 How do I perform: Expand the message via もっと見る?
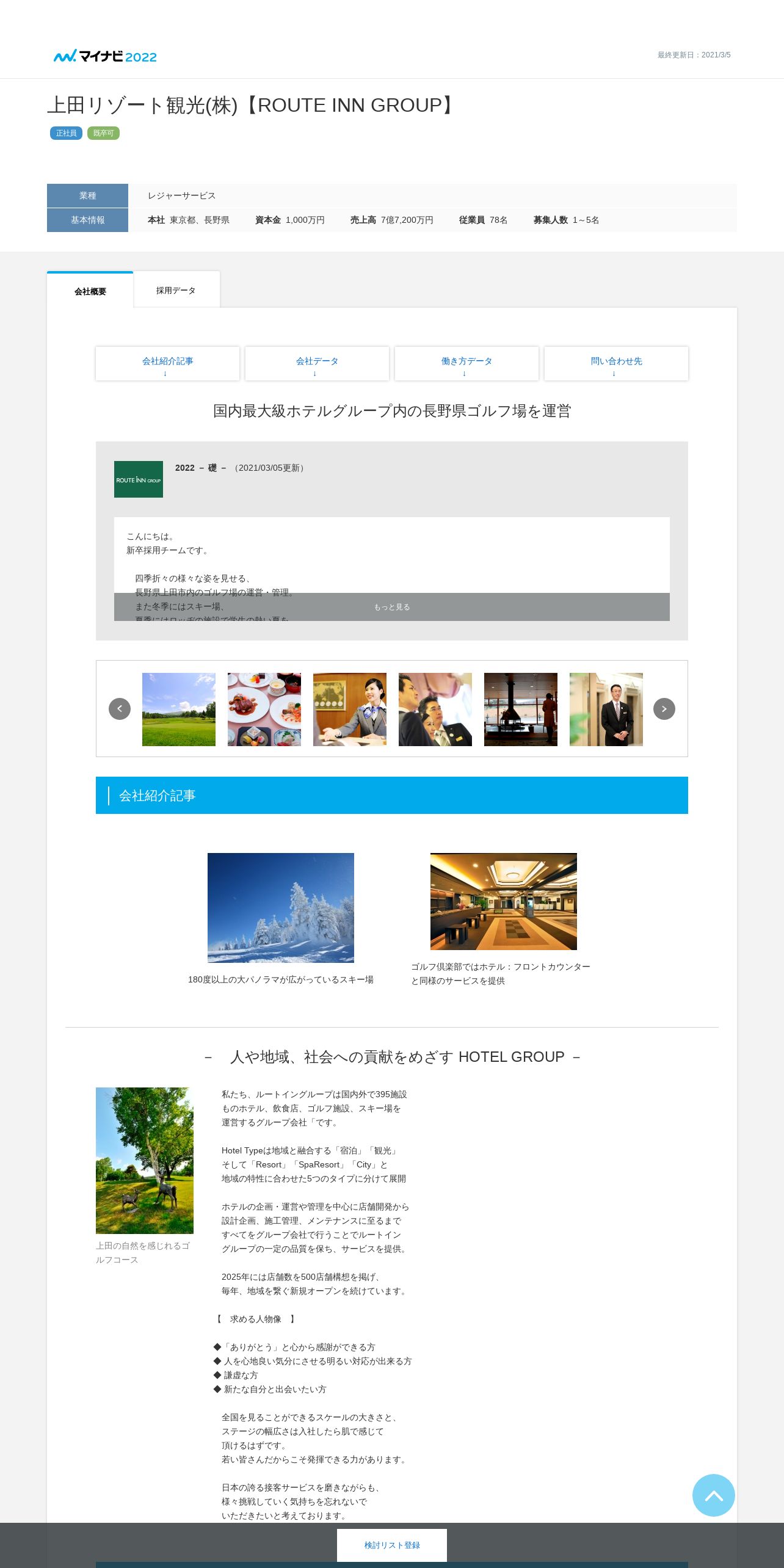coord(392,607)
